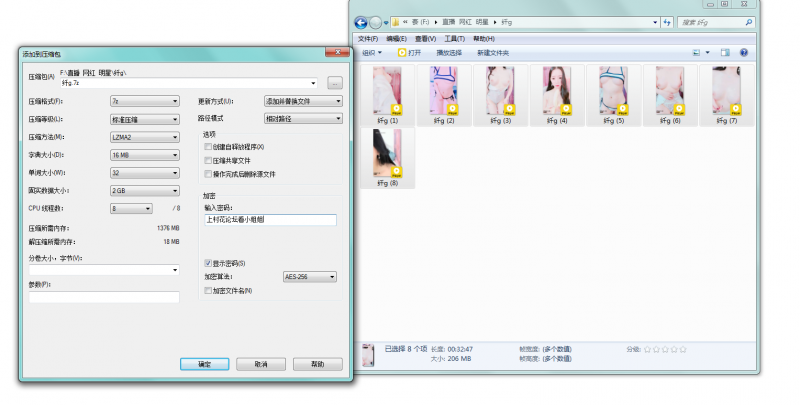Click the 输入密码 text field
Viewport: 800px width, 405px height.
click(270, 220)
